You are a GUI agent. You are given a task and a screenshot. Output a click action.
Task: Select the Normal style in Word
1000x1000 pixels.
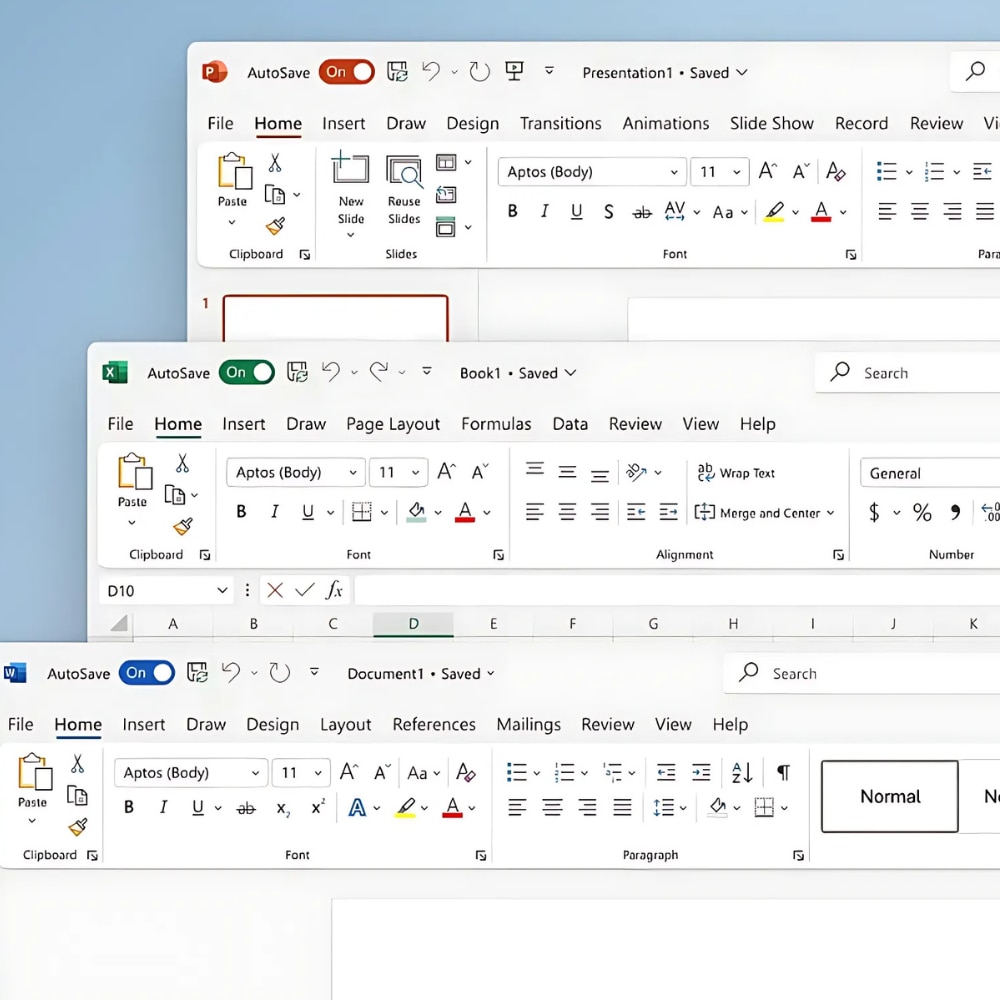[890, 797]
